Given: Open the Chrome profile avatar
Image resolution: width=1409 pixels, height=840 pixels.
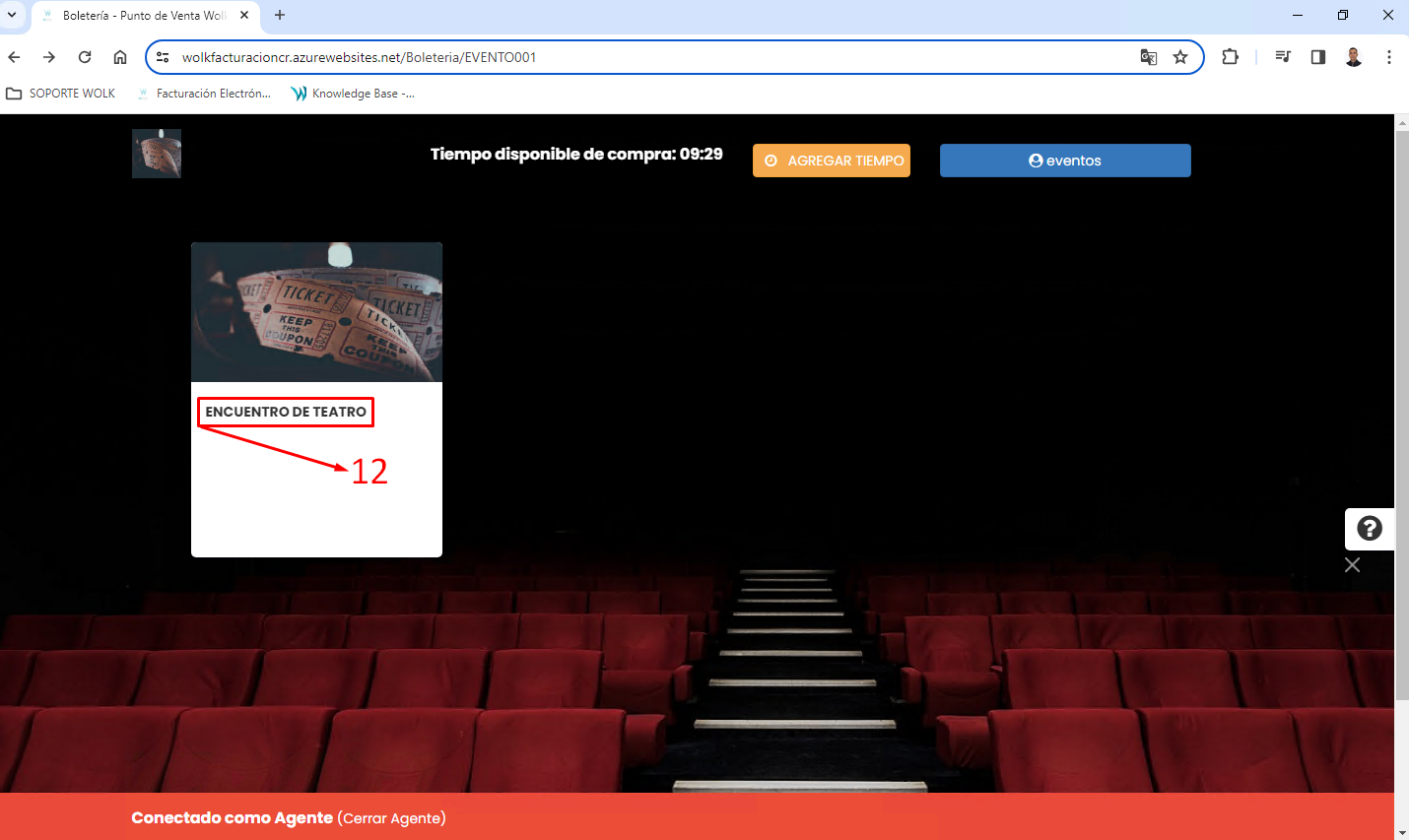Looking at the screenshot, I should click(x=1354, y=57).
